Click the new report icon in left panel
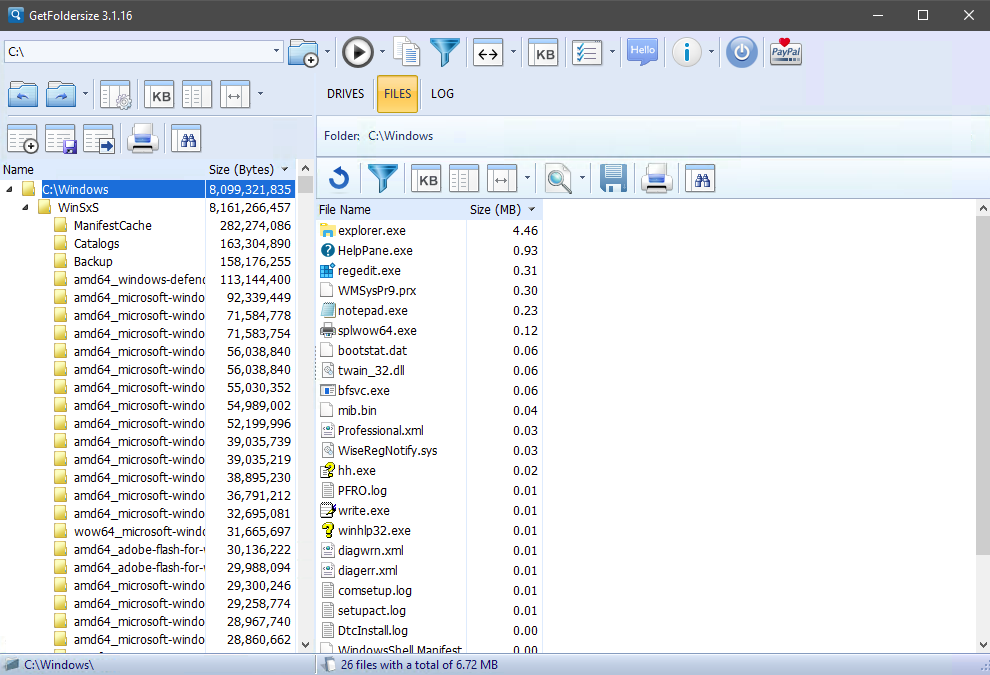Screen dimensions: 990x675 tap(23, 139)
